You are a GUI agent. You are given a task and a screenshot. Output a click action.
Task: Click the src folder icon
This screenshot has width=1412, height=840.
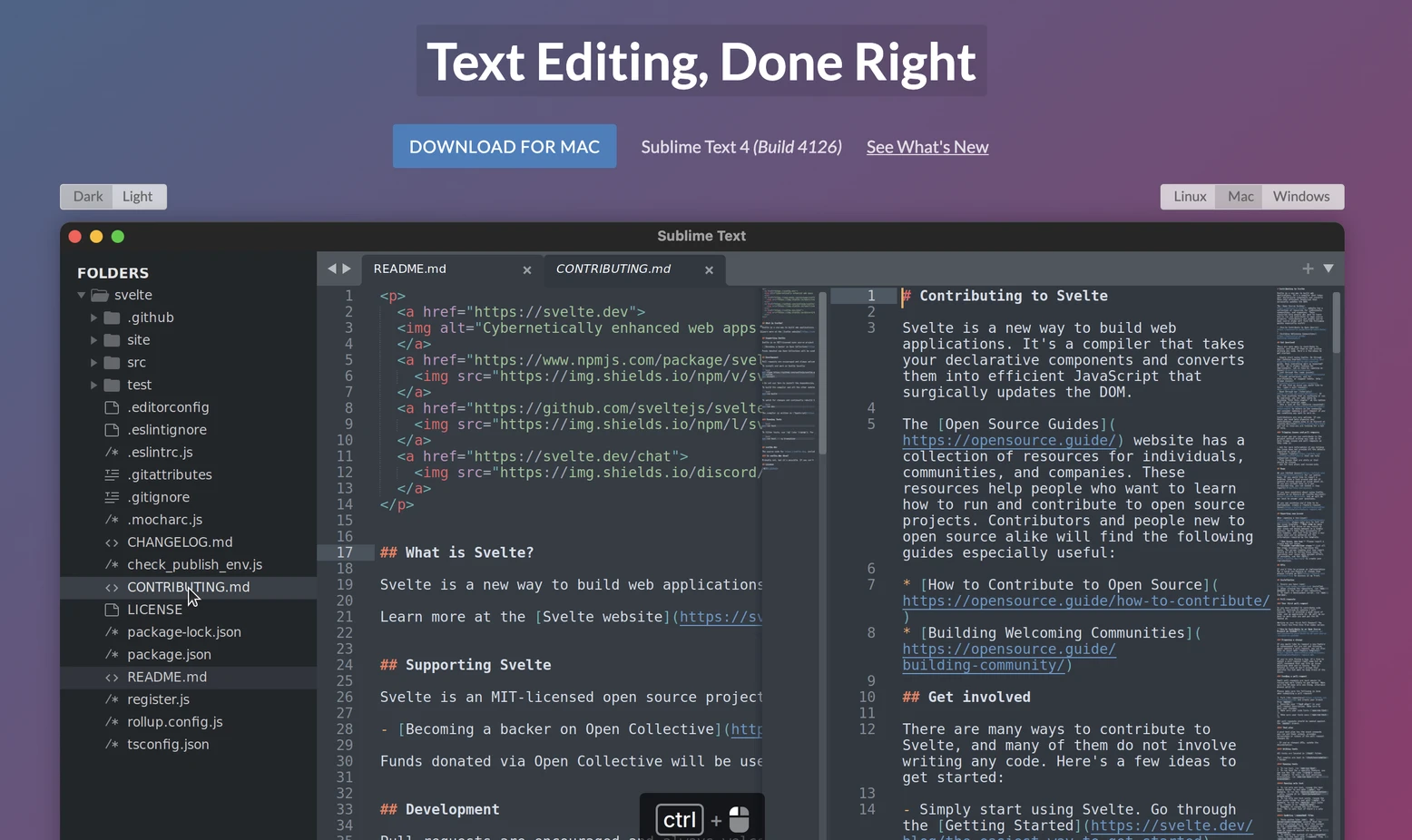tap(112, 363)
